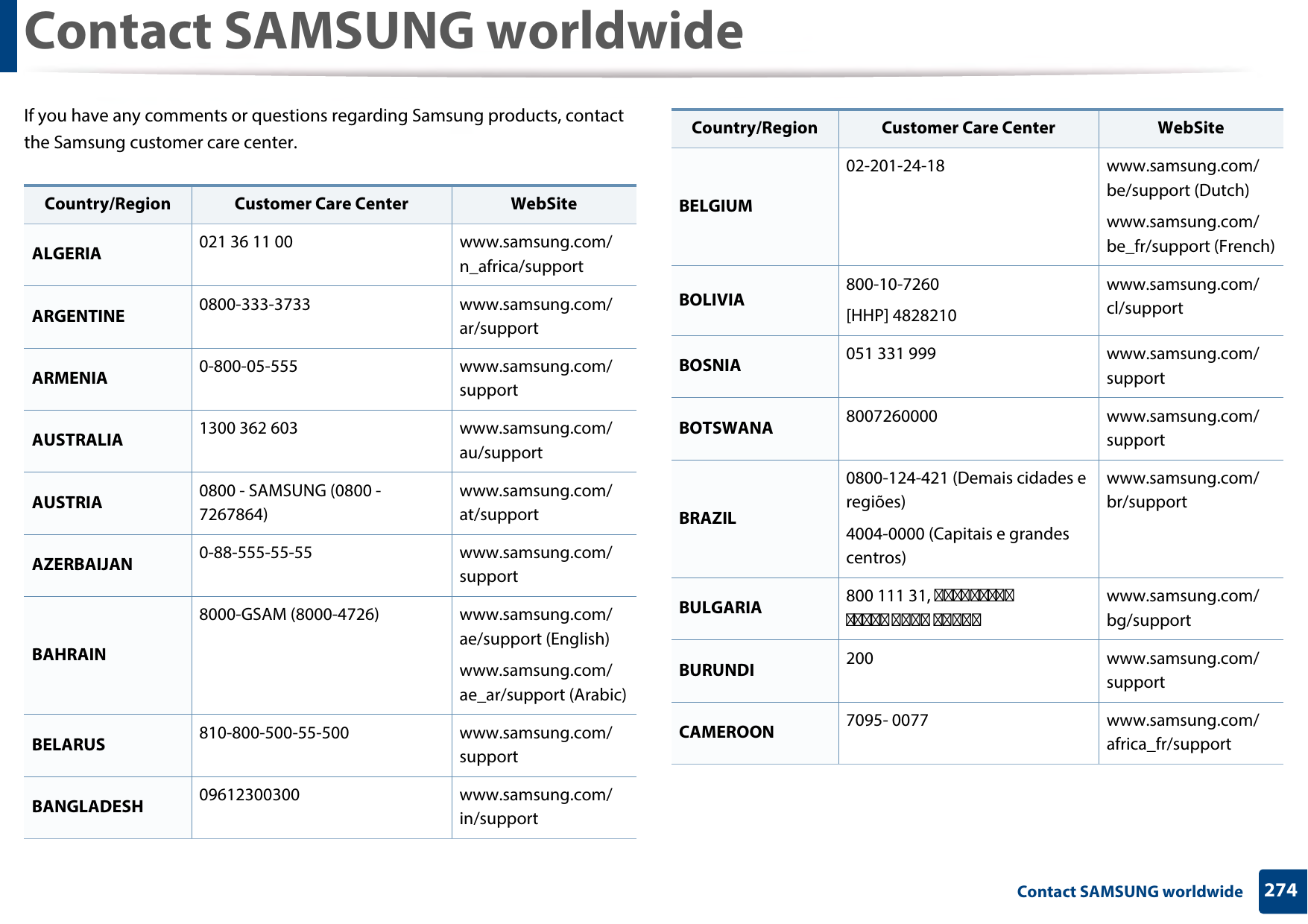This screenshot has width=1308, height=924.
Task: Select phone number 0-88-555-55-55
Action: pos(256,552)
